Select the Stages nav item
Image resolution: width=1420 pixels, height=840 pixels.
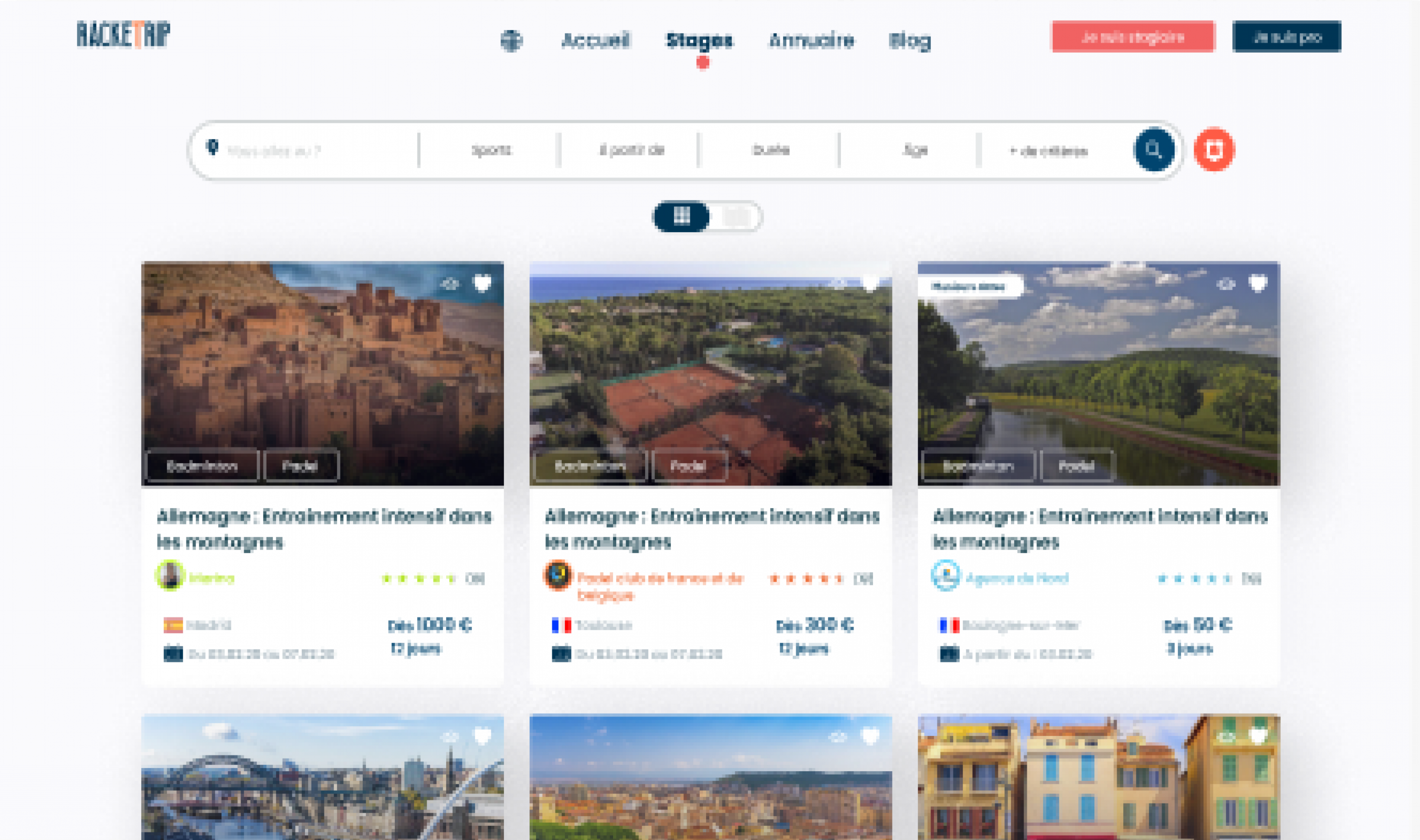pyautogui.click(x=699, y=40)
